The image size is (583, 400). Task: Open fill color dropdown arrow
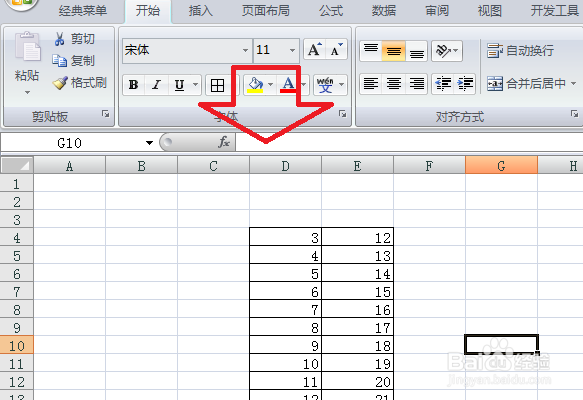(271, 85)
